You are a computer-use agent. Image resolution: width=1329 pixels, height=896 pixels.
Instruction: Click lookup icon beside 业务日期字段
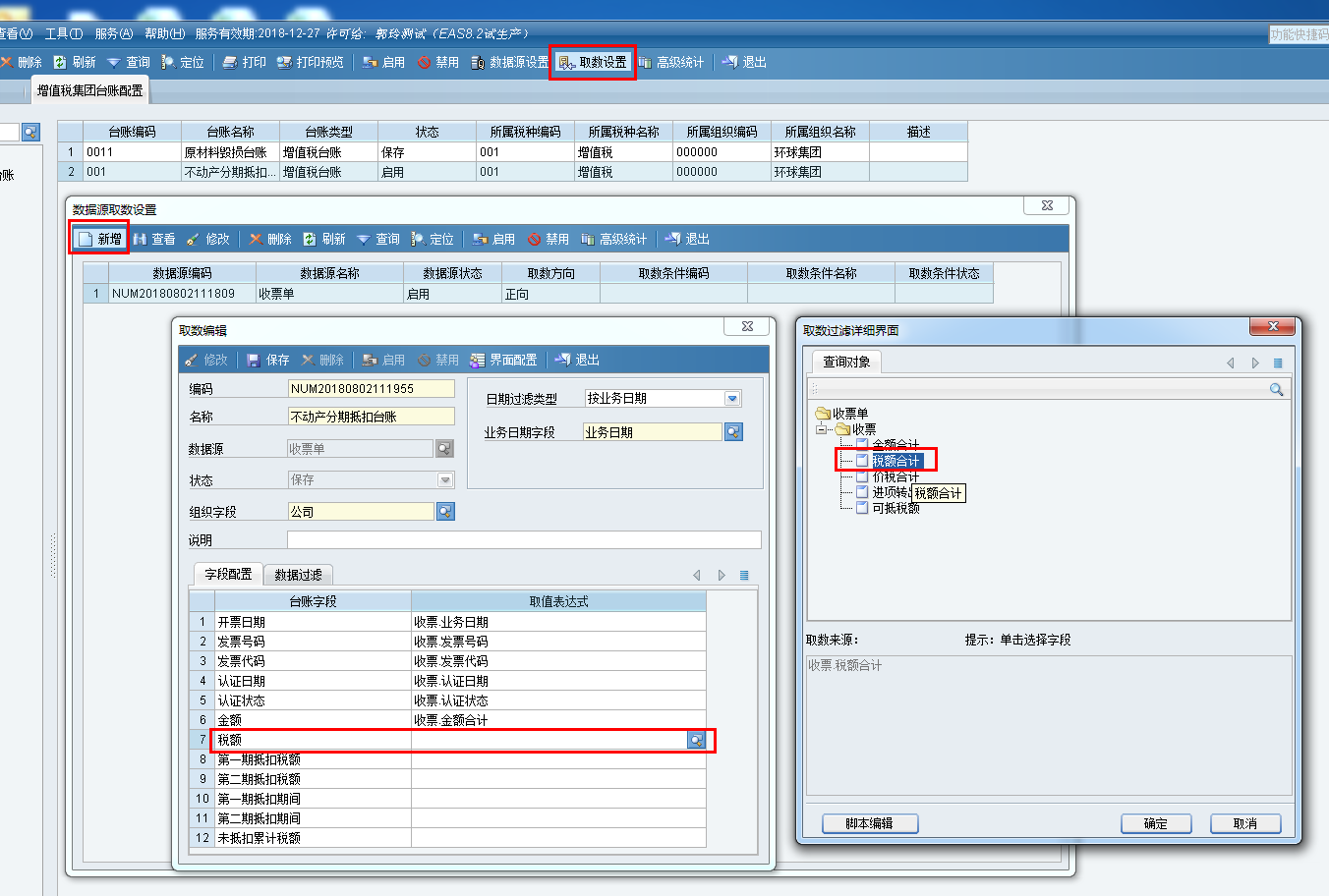click(733, 432)
